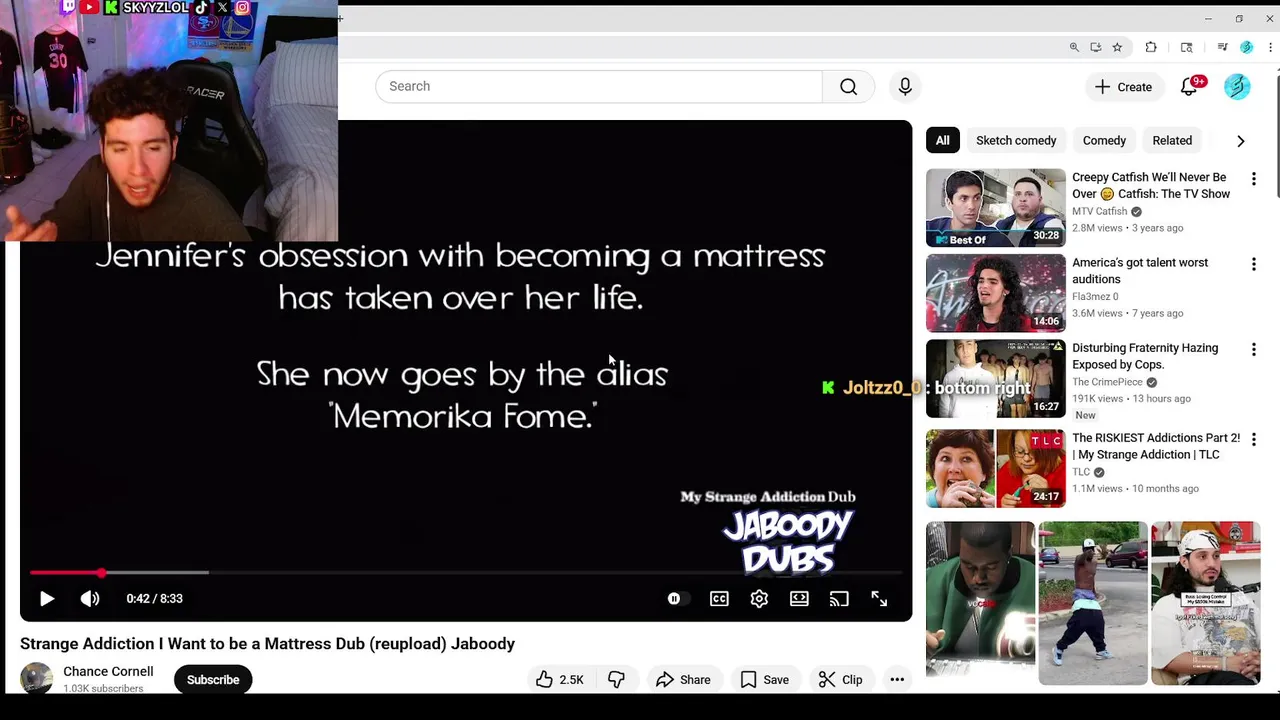
Task: Open the Chrome three-dot menu
Action: (x=1270, y=47)
